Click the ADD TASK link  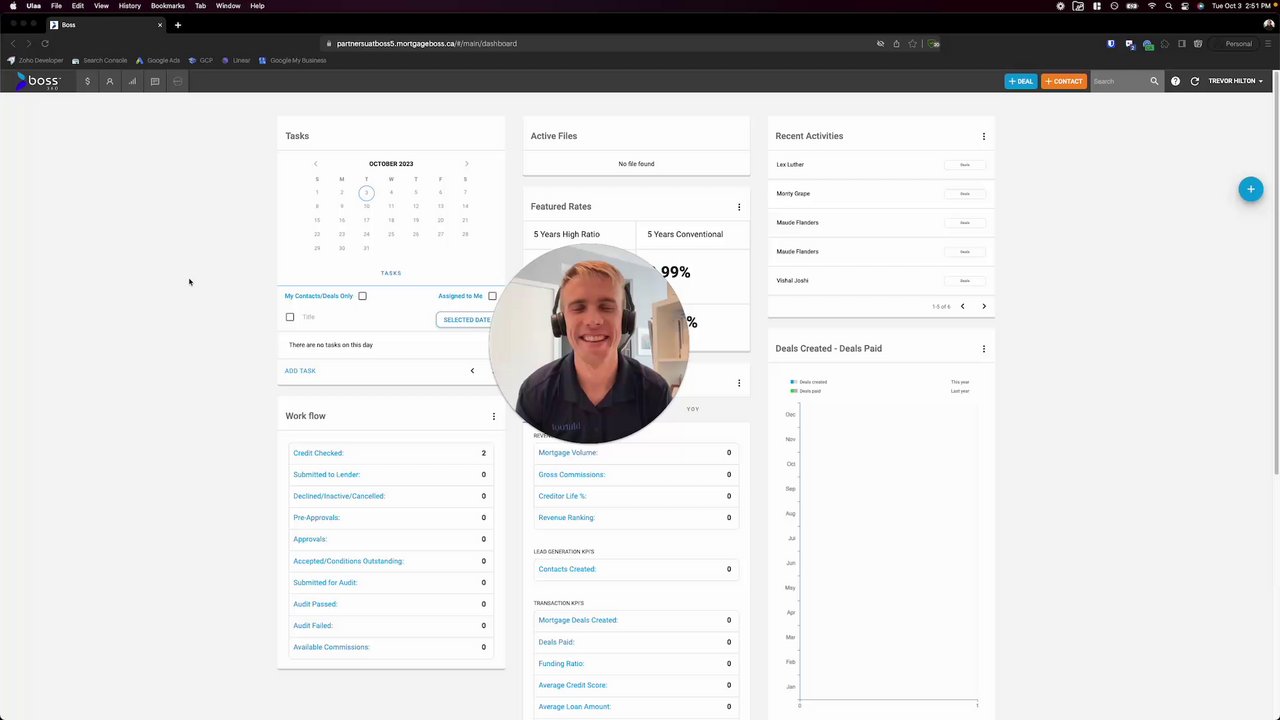(x=300, y=371)
